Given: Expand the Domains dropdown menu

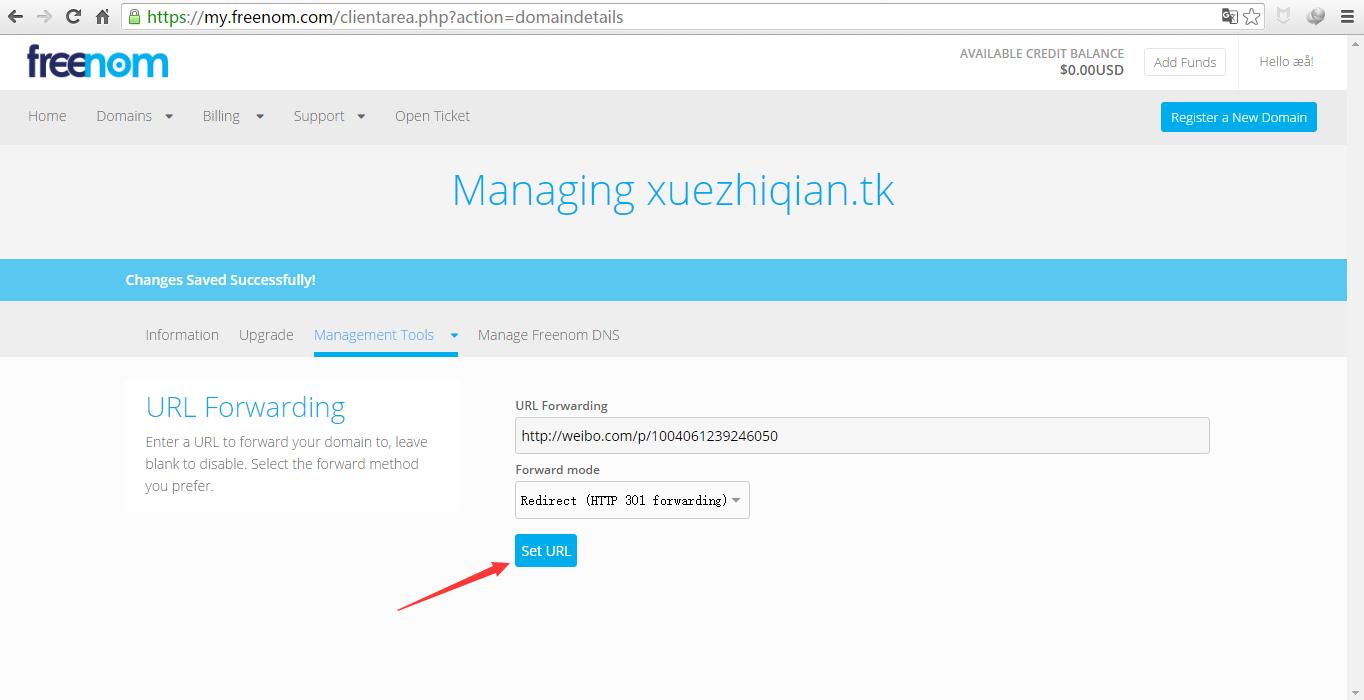Looking at the screenshot, I should point(134,116).
